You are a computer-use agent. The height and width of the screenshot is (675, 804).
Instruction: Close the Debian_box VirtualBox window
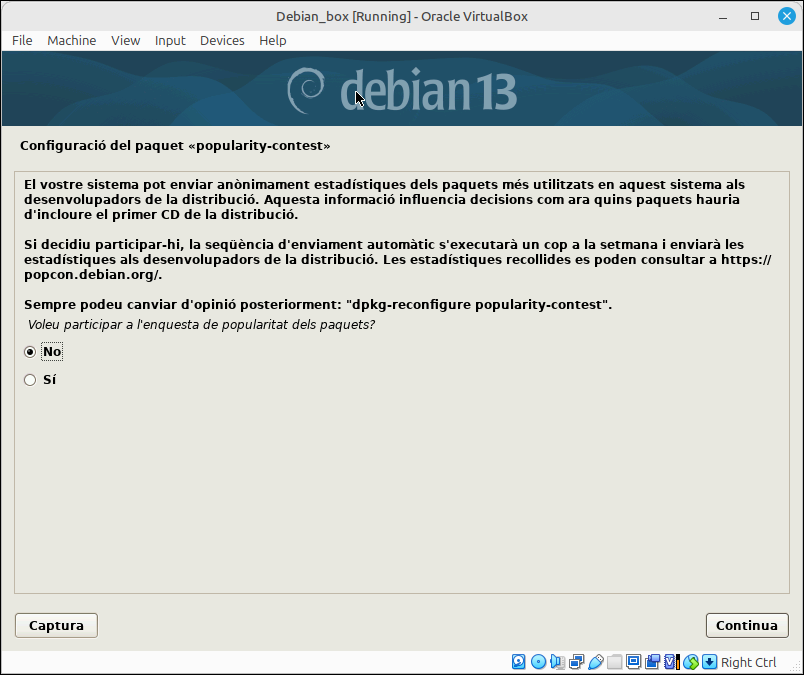(x=787, y=16)
